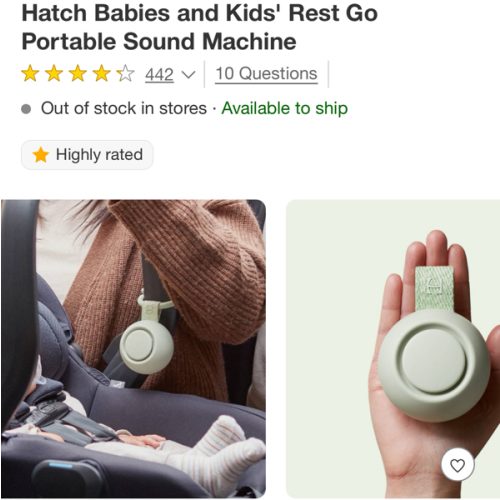Click the orange star in Highly rated badge

(x=40, y=155)
